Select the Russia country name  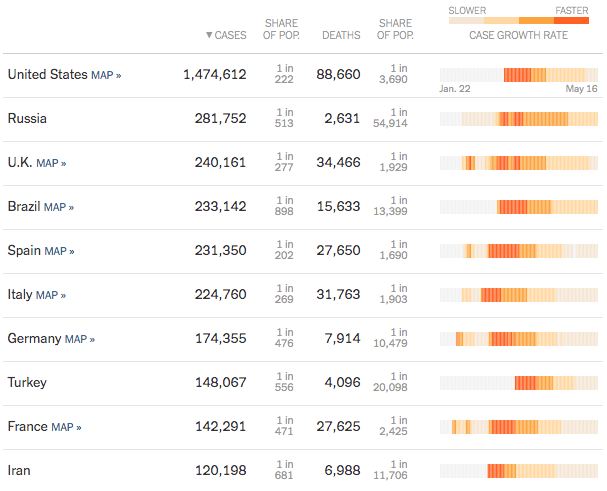click(x=27, y=118)
